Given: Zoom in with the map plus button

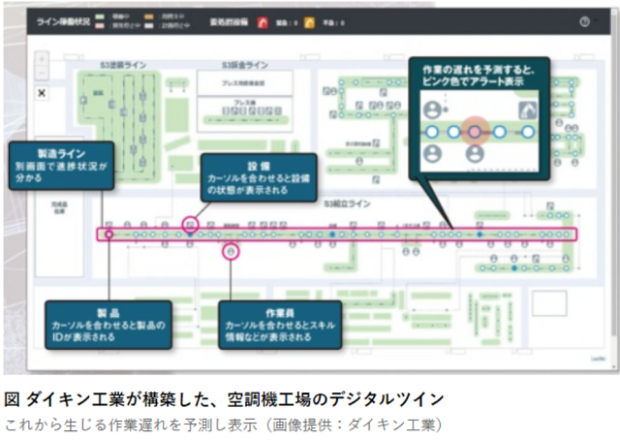Looking at the screenshot, I should [42, 60].
